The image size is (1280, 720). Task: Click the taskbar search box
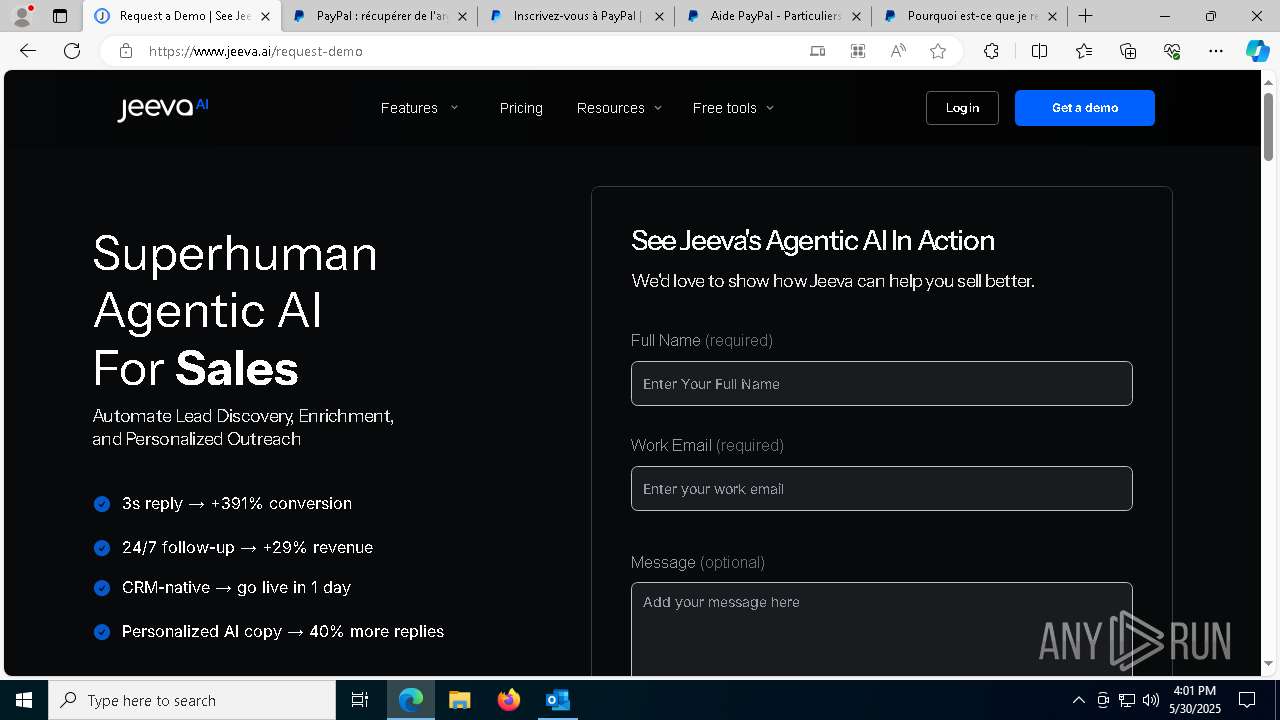(192, 700)
